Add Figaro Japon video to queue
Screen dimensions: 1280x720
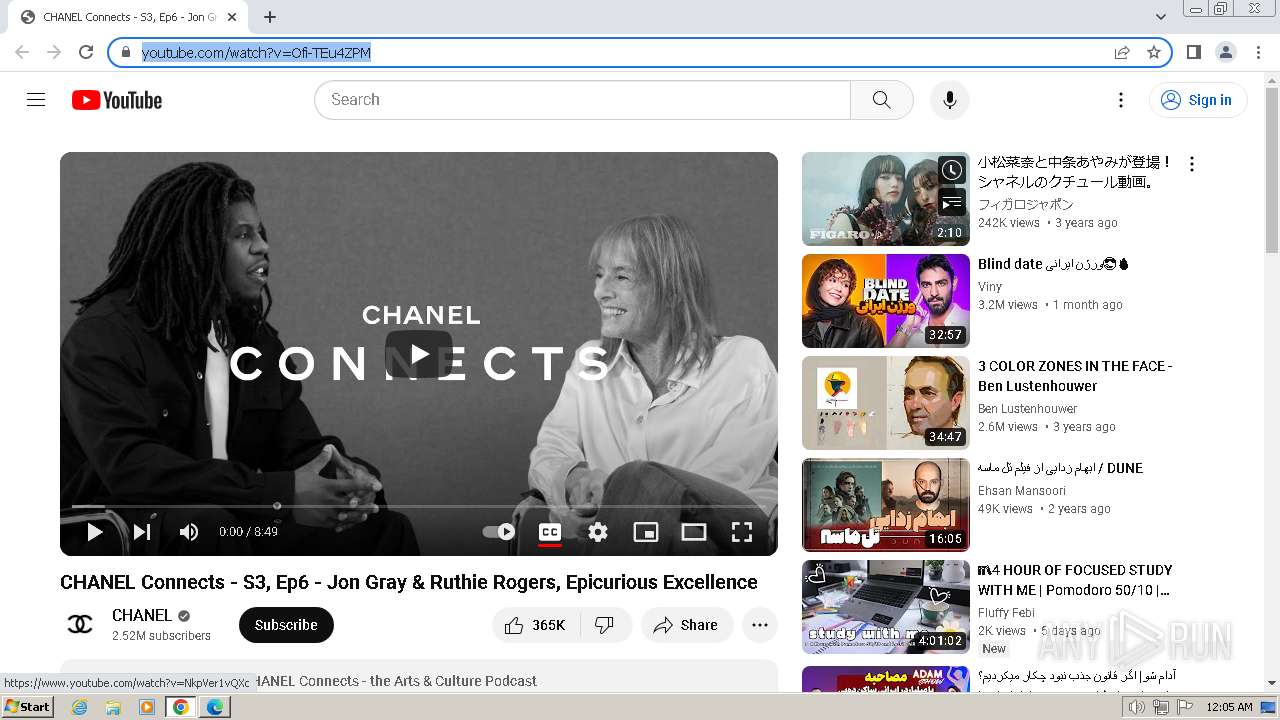click(x=952, y=203)
